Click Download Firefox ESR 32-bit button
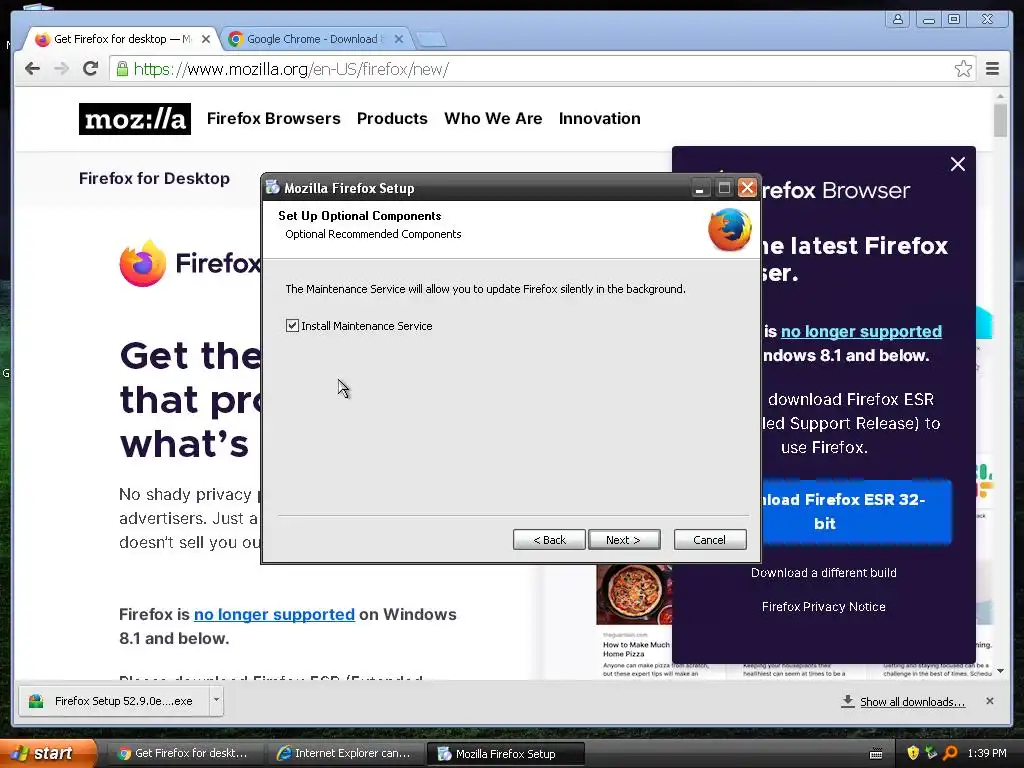This screenshot has height=768, width=1024. click(856, 511)
